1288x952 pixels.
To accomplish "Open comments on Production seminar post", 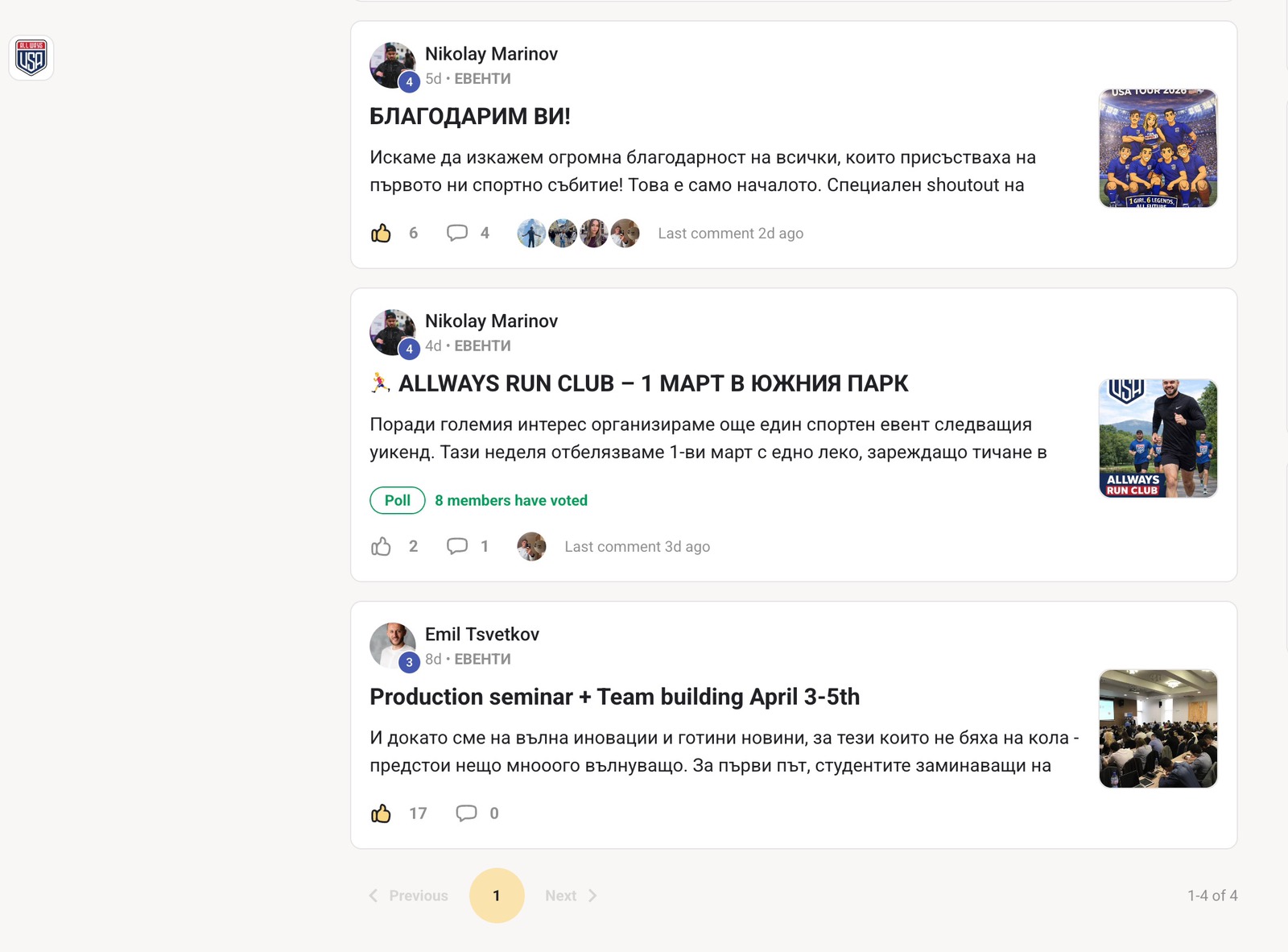I will point(467,813).
